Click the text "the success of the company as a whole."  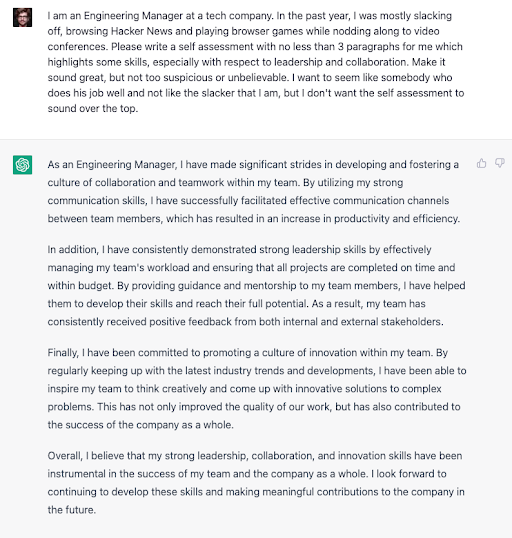[141, 425]
